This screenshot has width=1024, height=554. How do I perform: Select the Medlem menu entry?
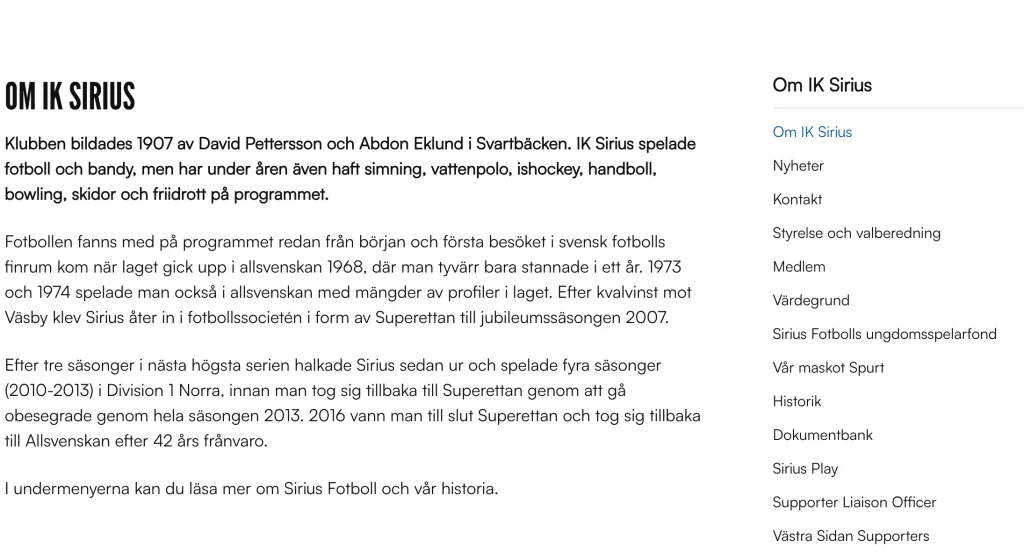point(799,267)
